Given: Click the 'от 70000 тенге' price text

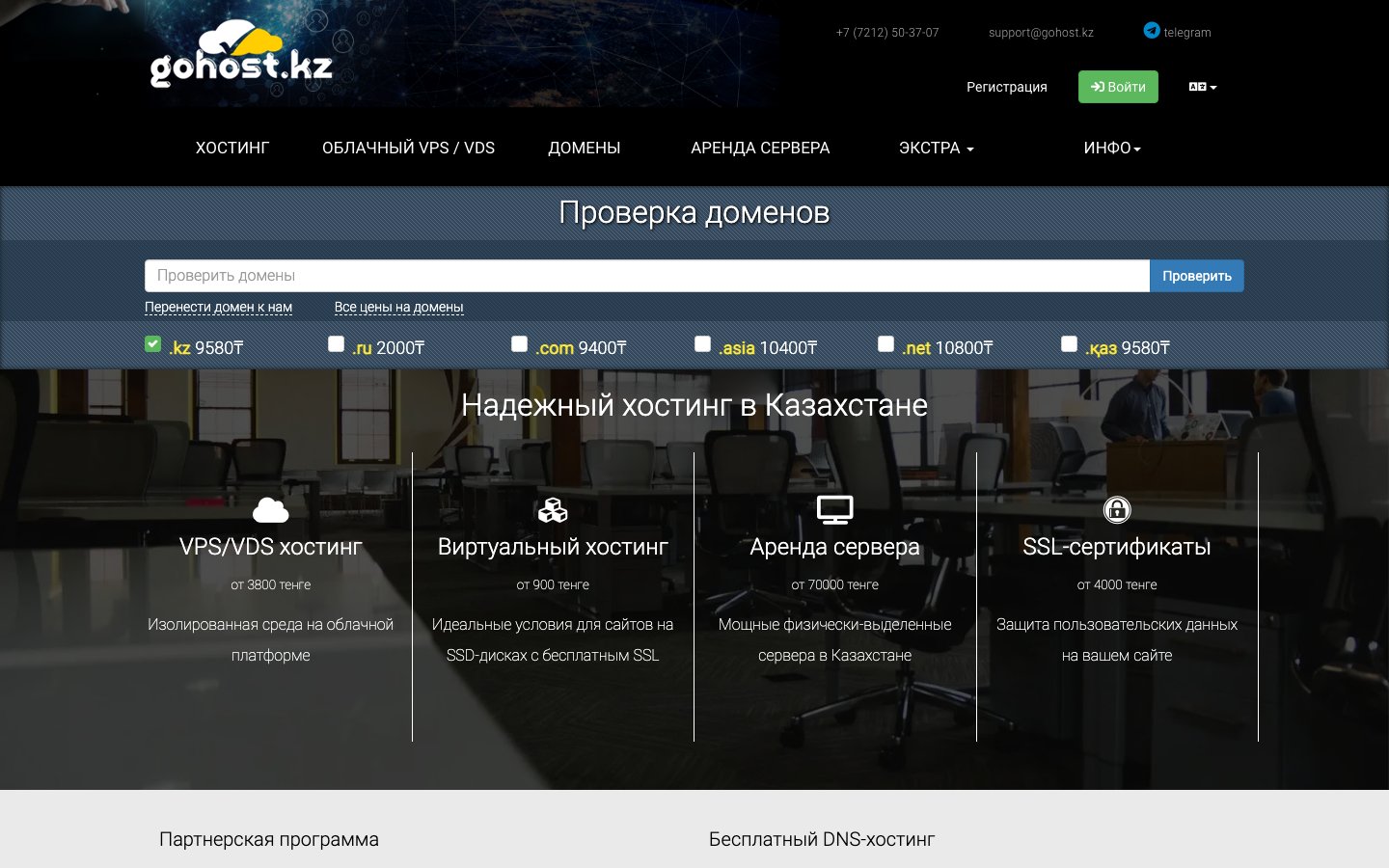Looking at the screenshot, I should 834,584.
